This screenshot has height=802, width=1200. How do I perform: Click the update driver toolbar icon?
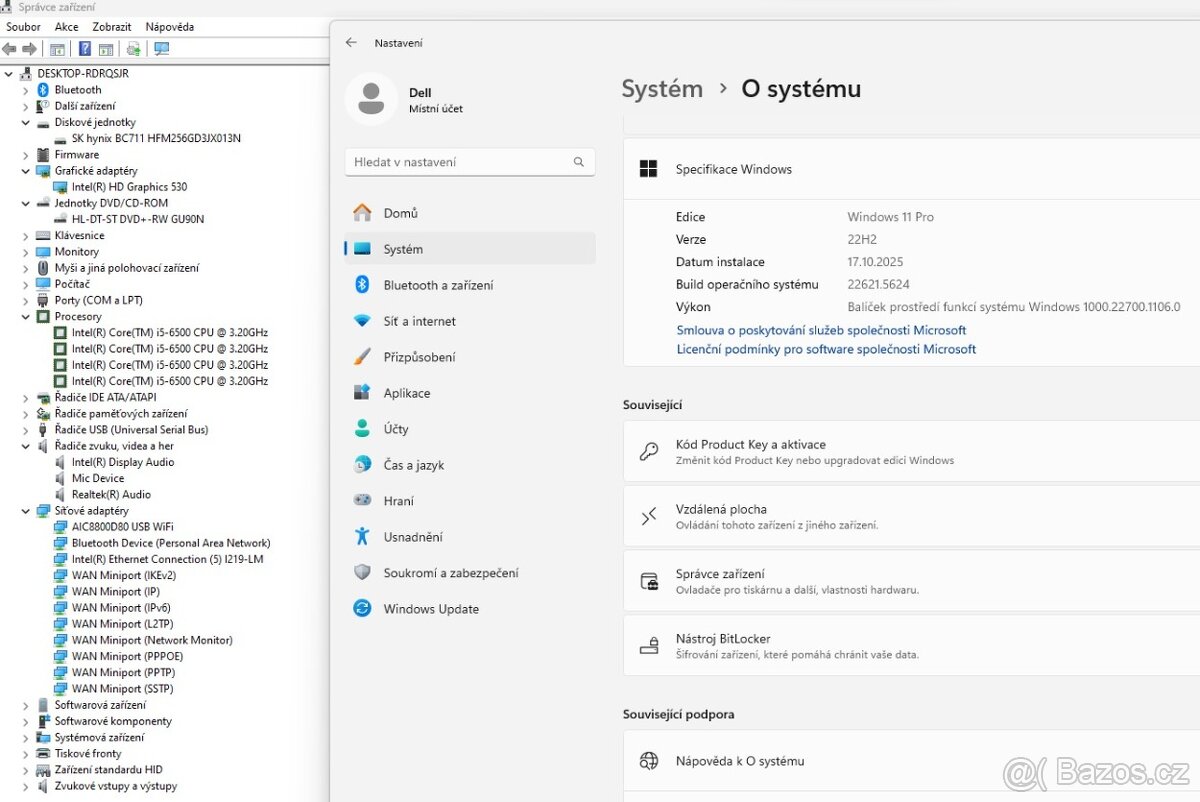(x=133, y=48)
